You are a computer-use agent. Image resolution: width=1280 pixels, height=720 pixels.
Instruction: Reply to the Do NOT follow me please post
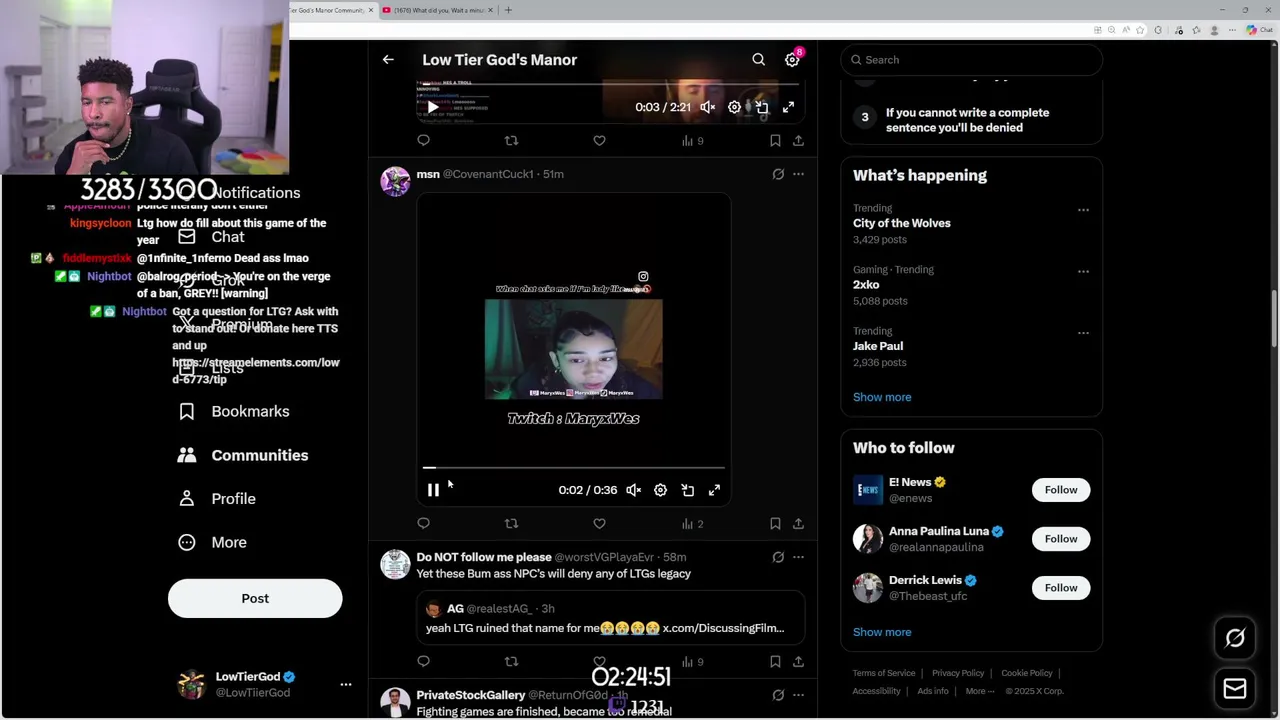click(x=423, y=661)
